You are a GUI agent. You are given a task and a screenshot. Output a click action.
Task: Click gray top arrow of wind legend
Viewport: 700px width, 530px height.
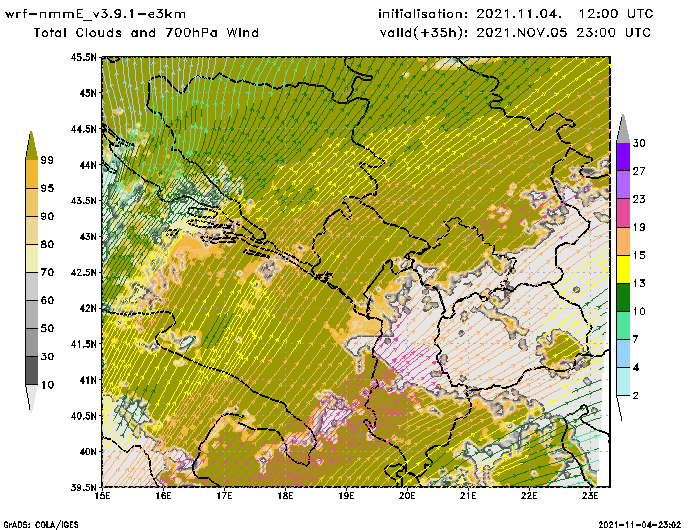coord(623,129)
